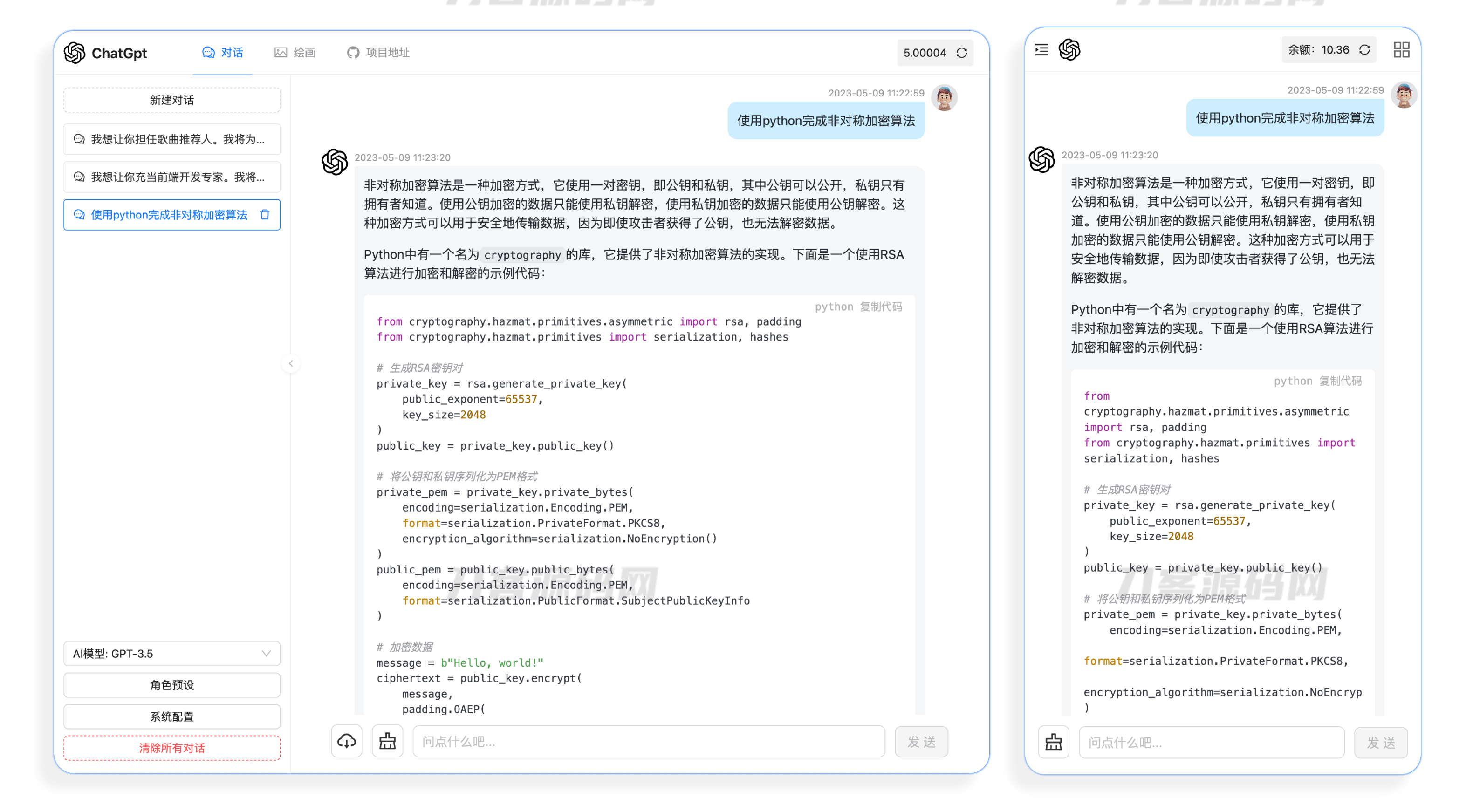Screen dimensions: 1473x812
Task: Delete the selected conversation via trash icon
Action: [x=265, y=214]
